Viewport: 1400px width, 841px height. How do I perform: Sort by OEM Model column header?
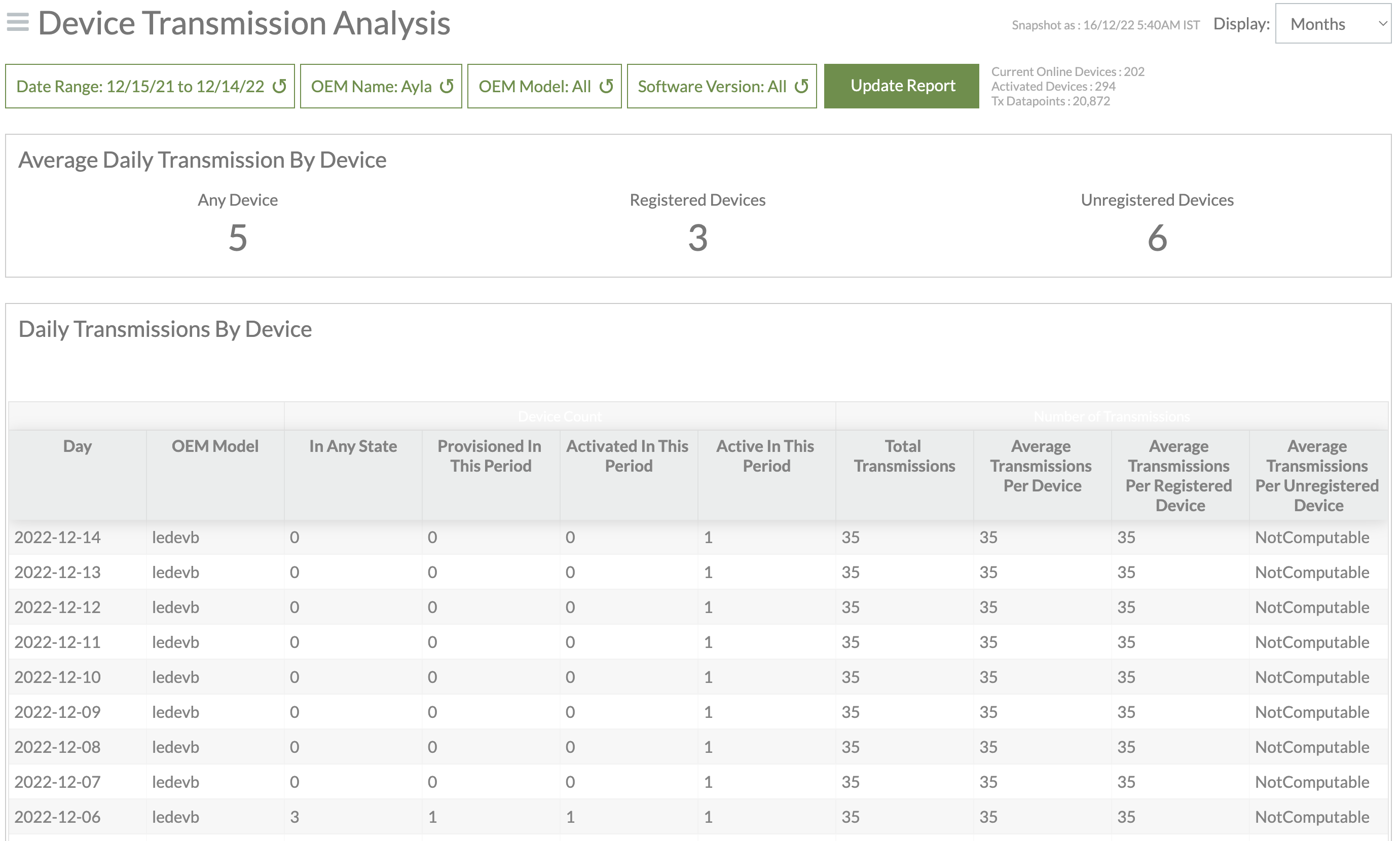tap(215, 446)
